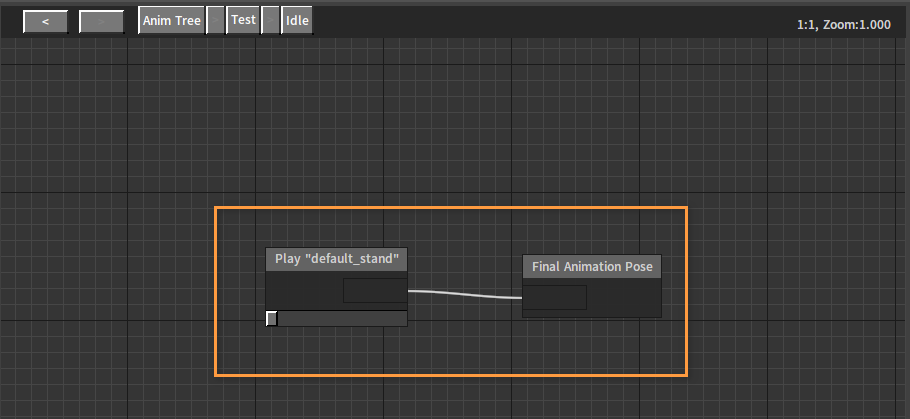The image size is (910, 419).
Task: Click the output pin on the Play "default_stand" node
Action: click(375, 291)
